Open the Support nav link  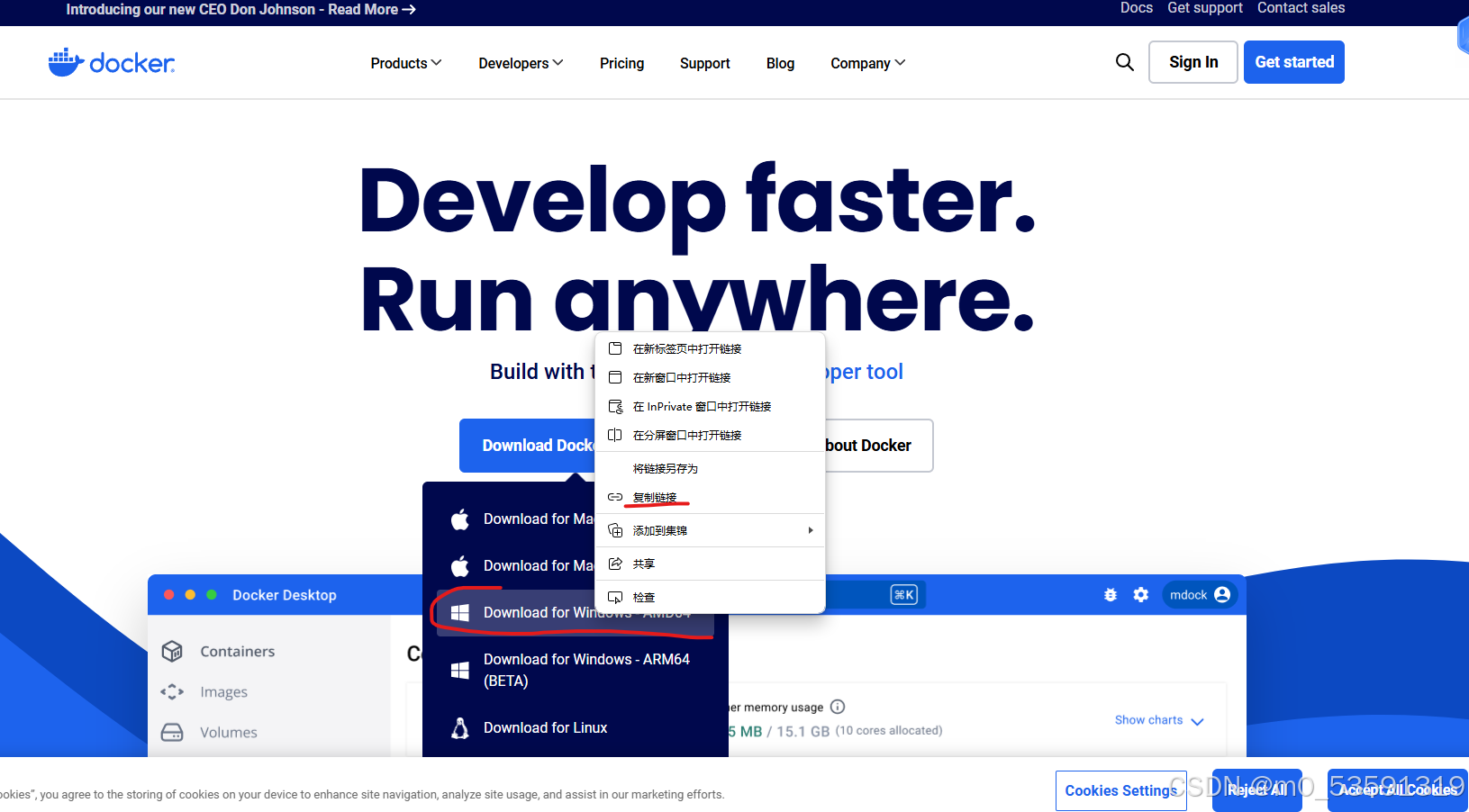point(705,63)
